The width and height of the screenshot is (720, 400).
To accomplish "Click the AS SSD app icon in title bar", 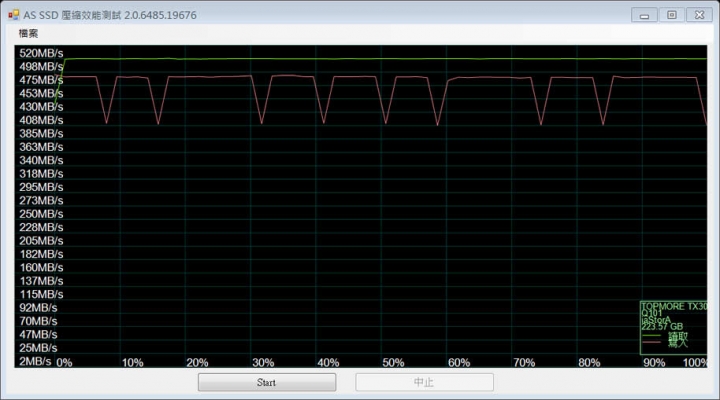I will (x=13, y=15).
